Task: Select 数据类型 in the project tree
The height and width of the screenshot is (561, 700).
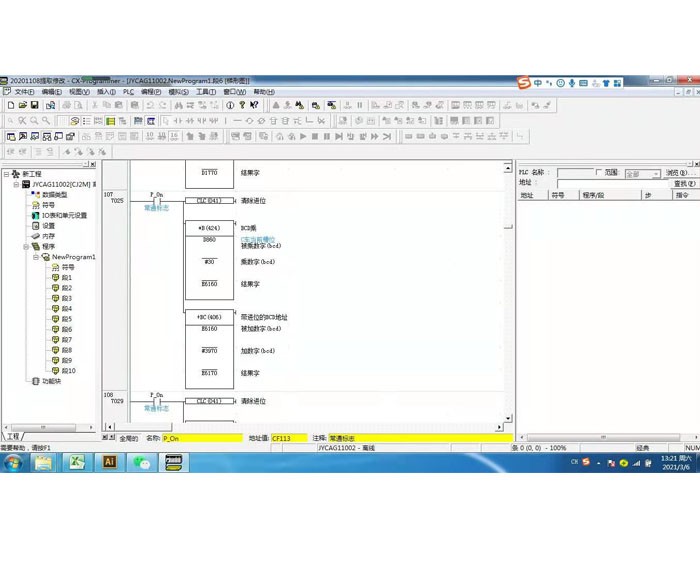Action: tap(54, 195)
